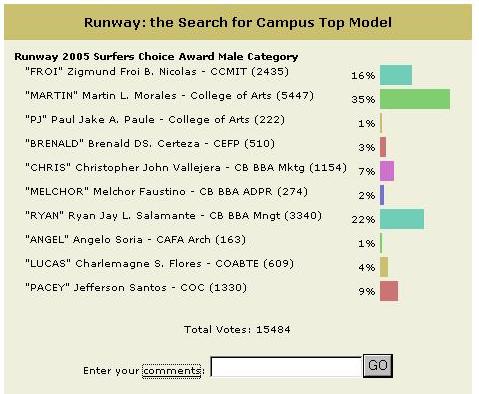
Task: Select the Martin L. Morales entry
Action: [x=169, y=96]
